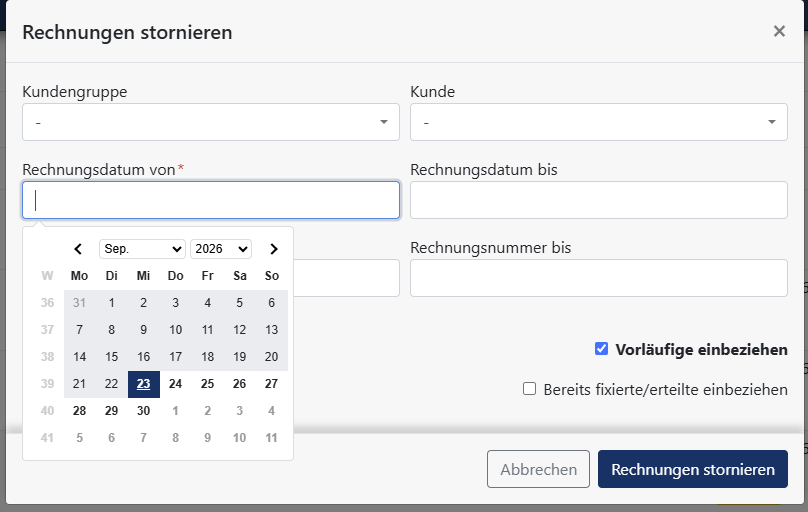Choose September 27 in the calendar

point(272,384)
